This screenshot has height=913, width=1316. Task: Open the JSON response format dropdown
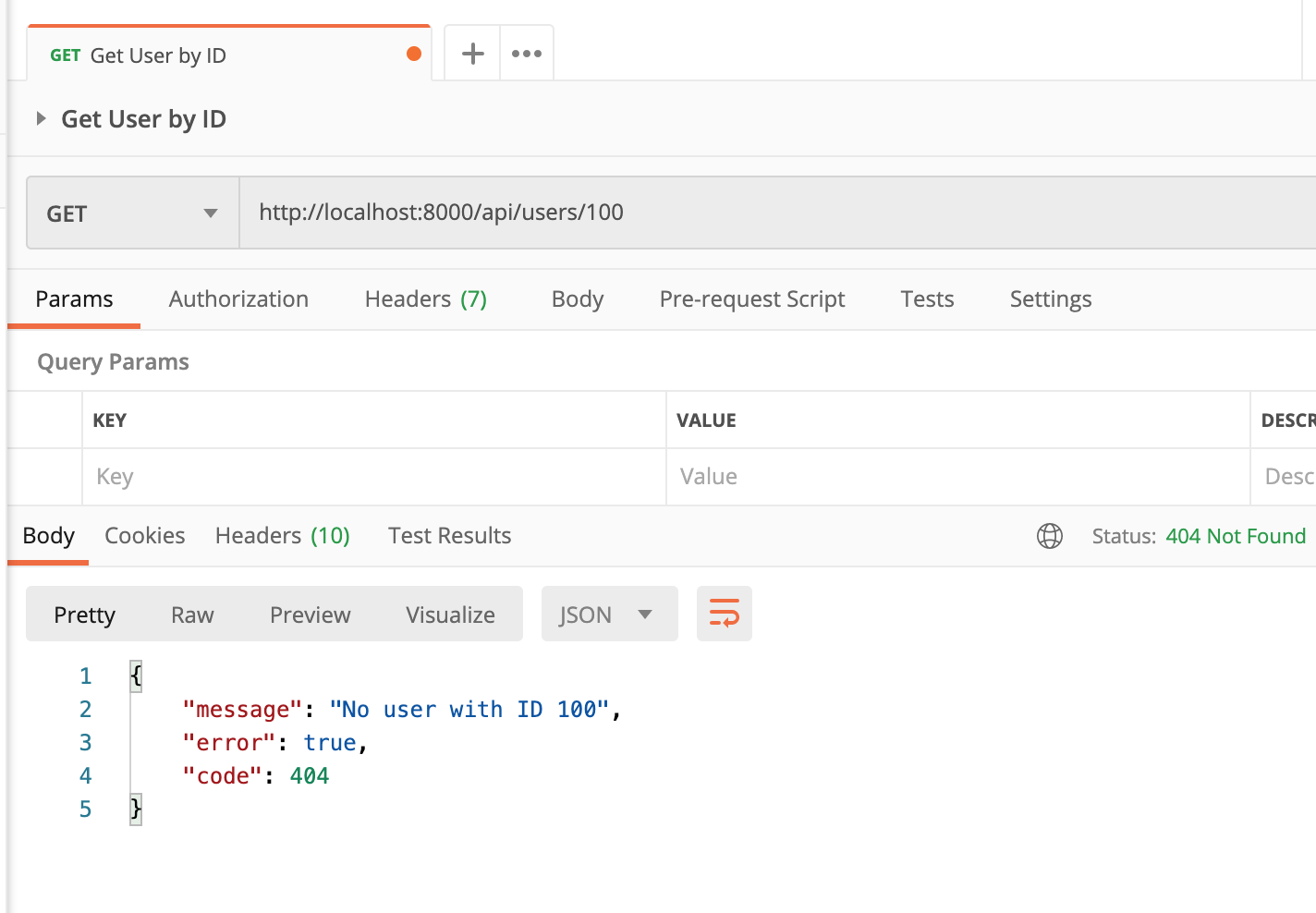click(610, 614)
